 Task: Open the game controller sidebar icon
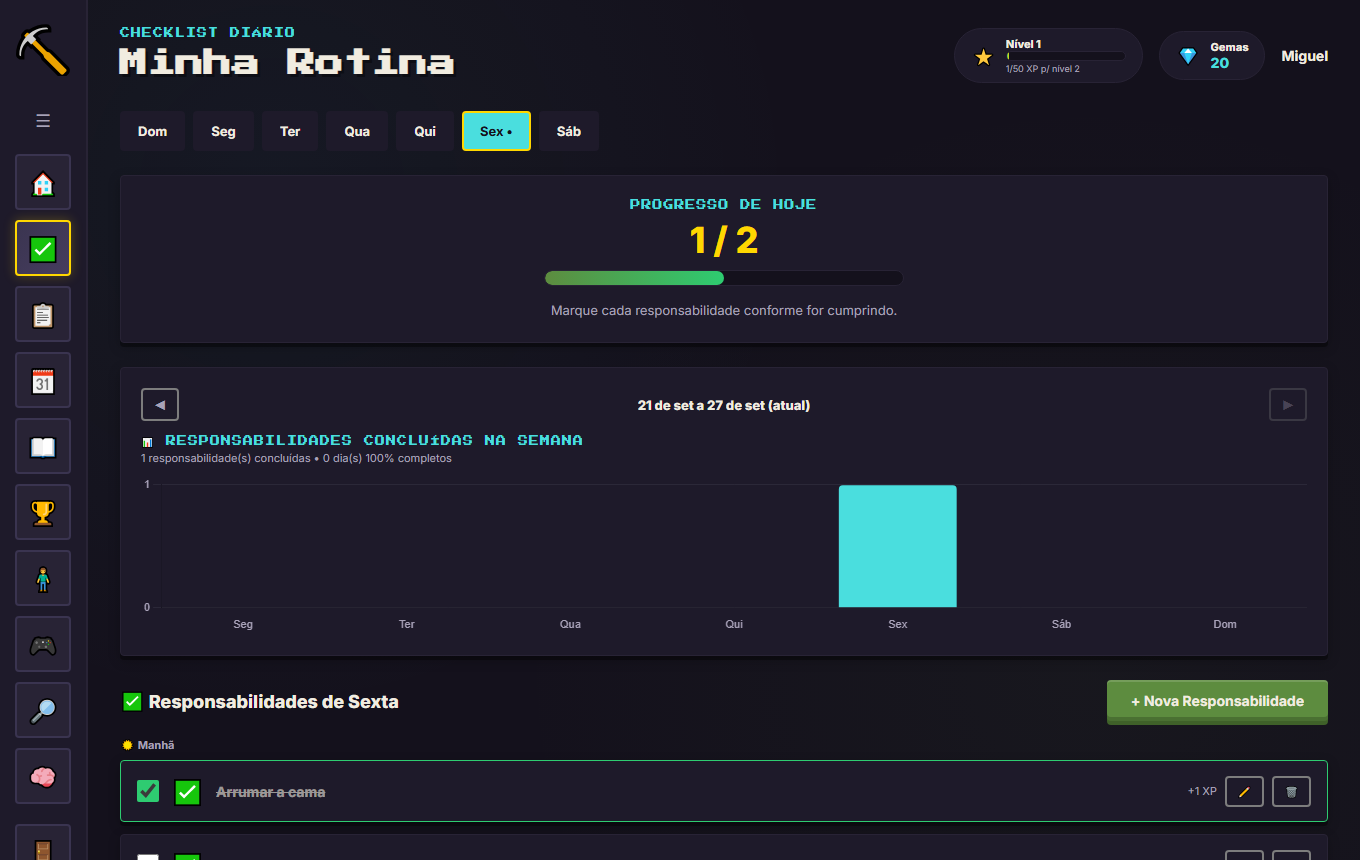[x=43, y=644]
